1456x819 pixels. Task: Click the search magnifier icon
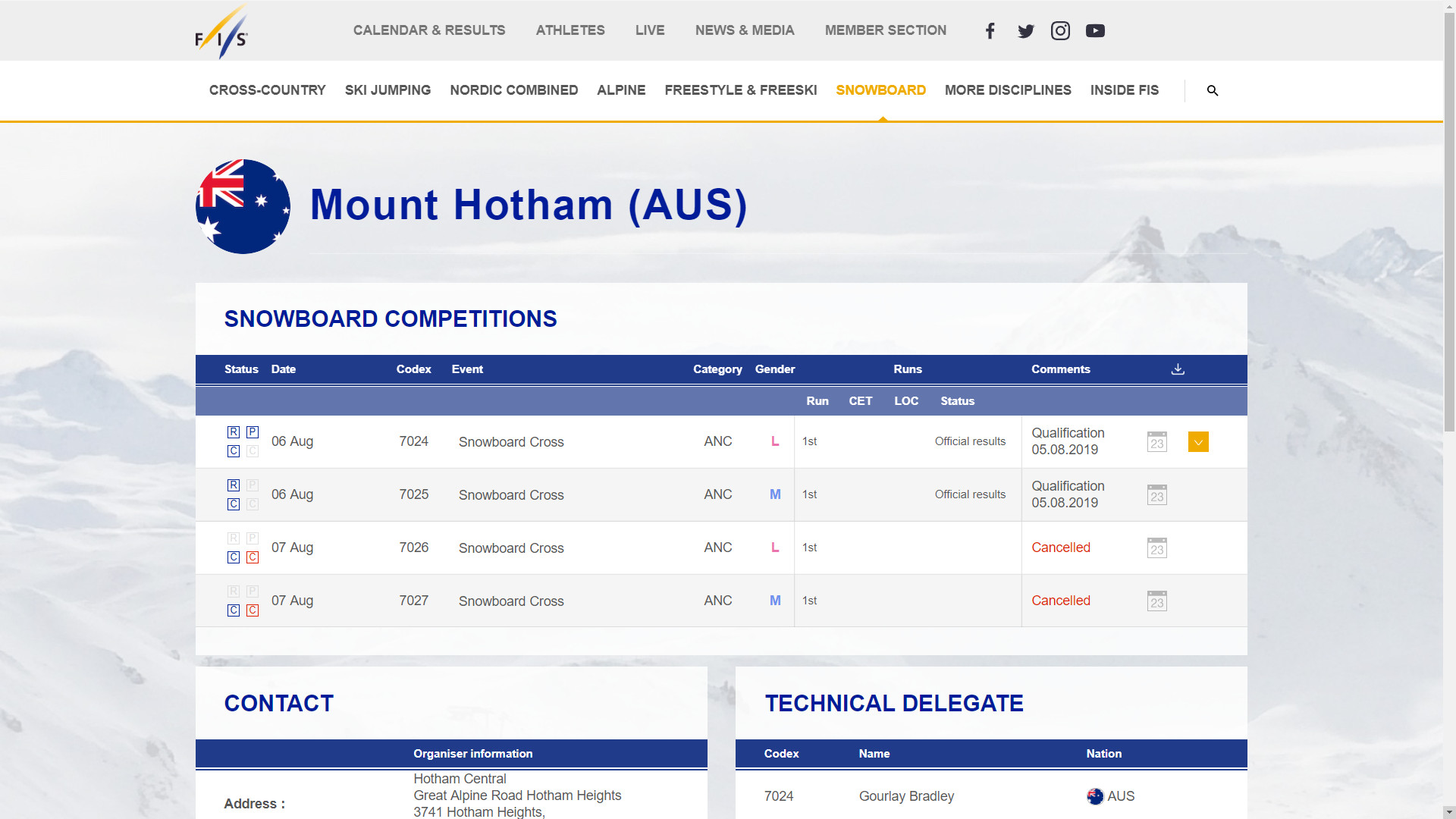pyautogui.click(x=1212, y=90)
